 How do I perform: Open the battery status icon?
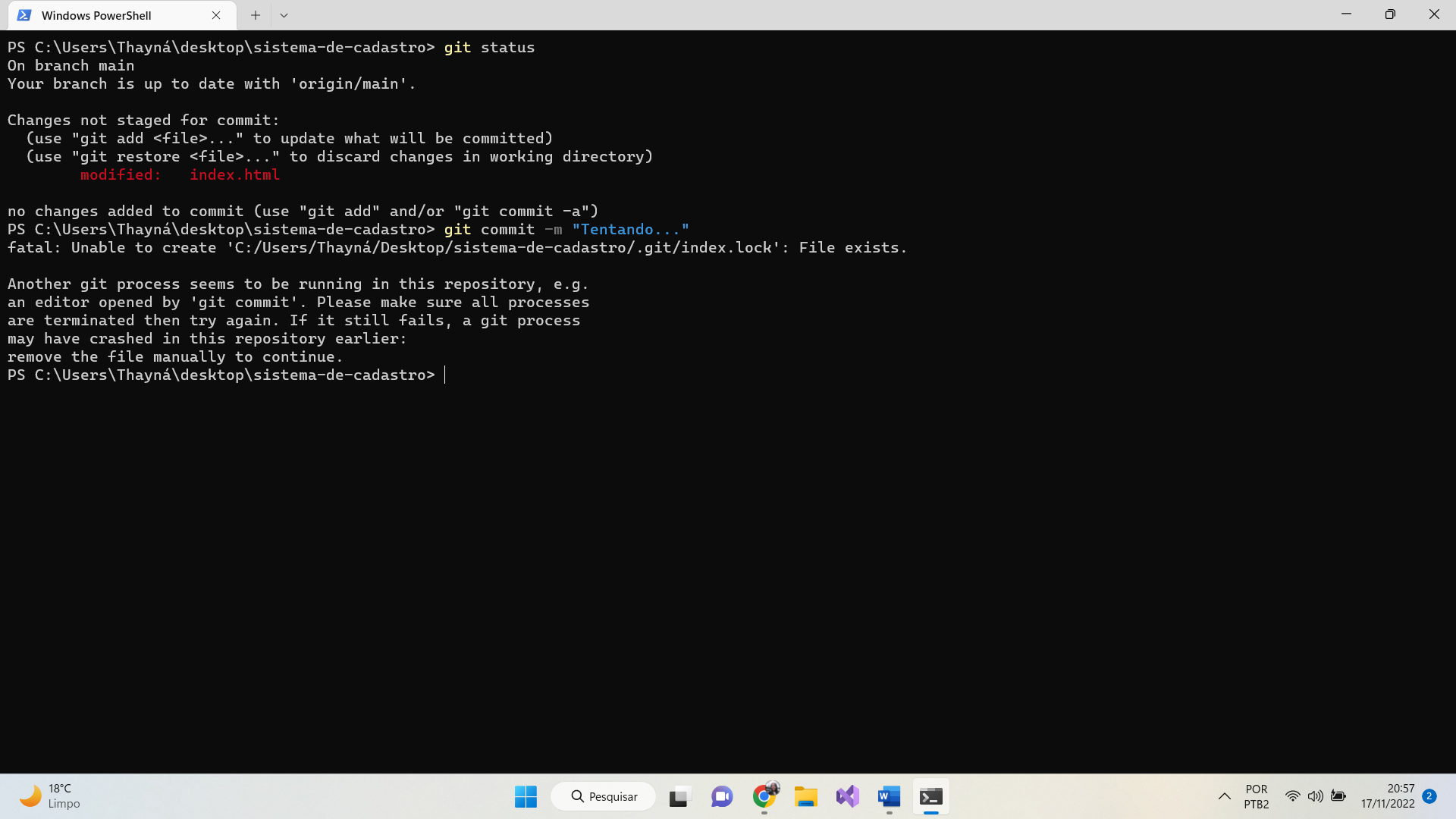pos(1338,796)
